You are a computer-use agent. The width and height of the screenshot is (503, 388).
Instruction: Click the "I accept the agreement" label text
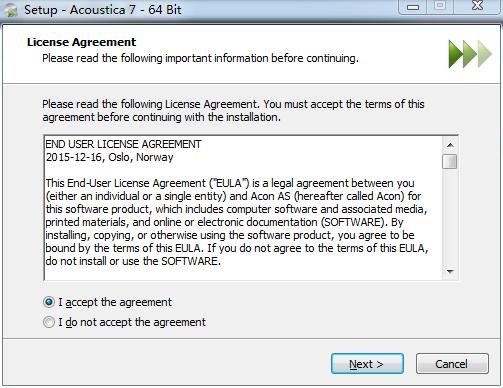pos(115,302)
